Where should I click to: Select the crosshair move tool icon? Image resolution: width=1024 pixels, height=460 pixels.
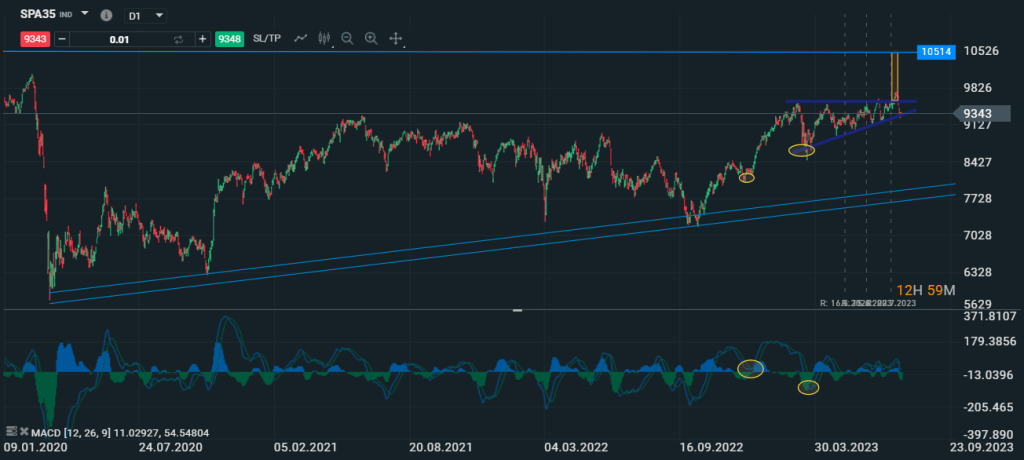[x=396, y=39]
